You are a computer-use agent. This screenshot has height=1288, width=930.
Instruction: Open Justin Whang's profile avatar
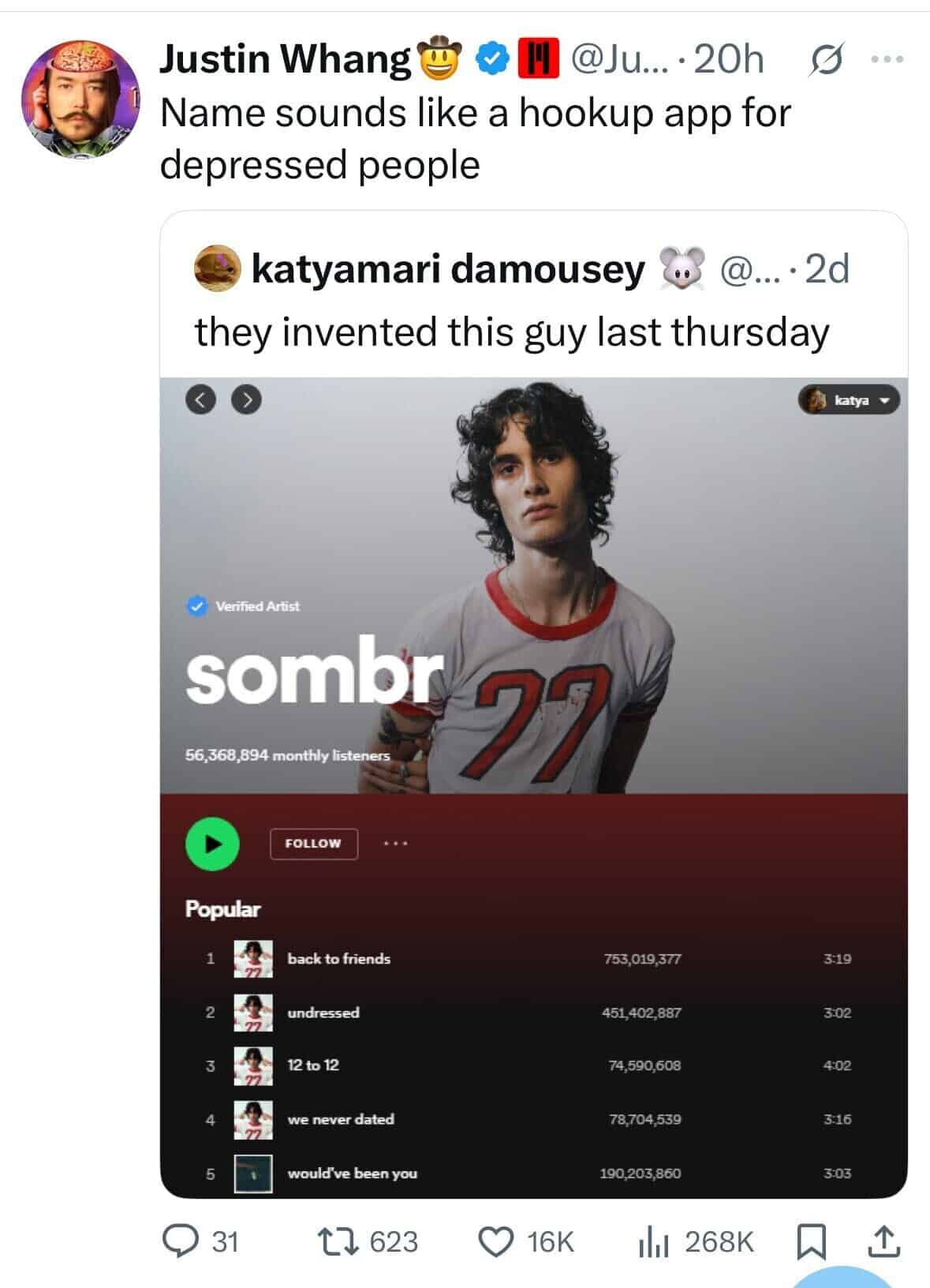79,98
